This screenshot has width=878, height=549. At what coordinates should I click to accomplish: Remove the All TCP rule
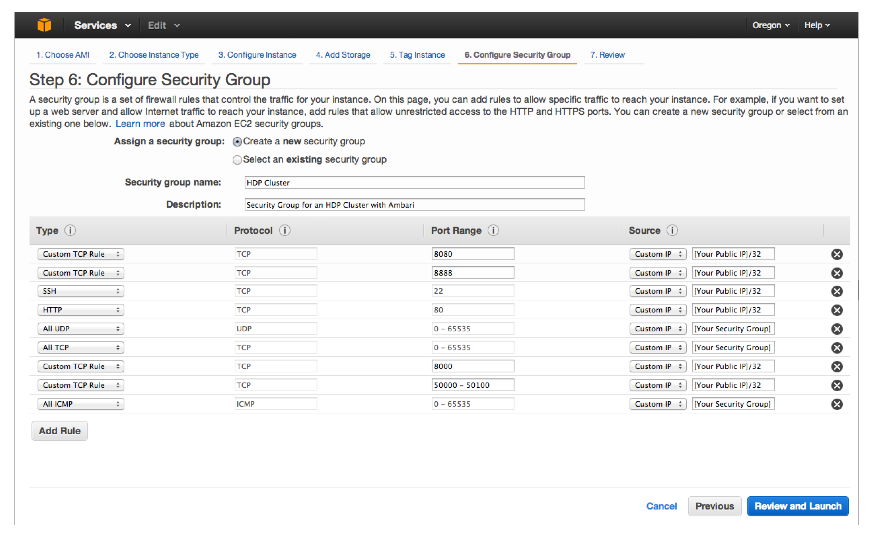[x=837, y=348]
